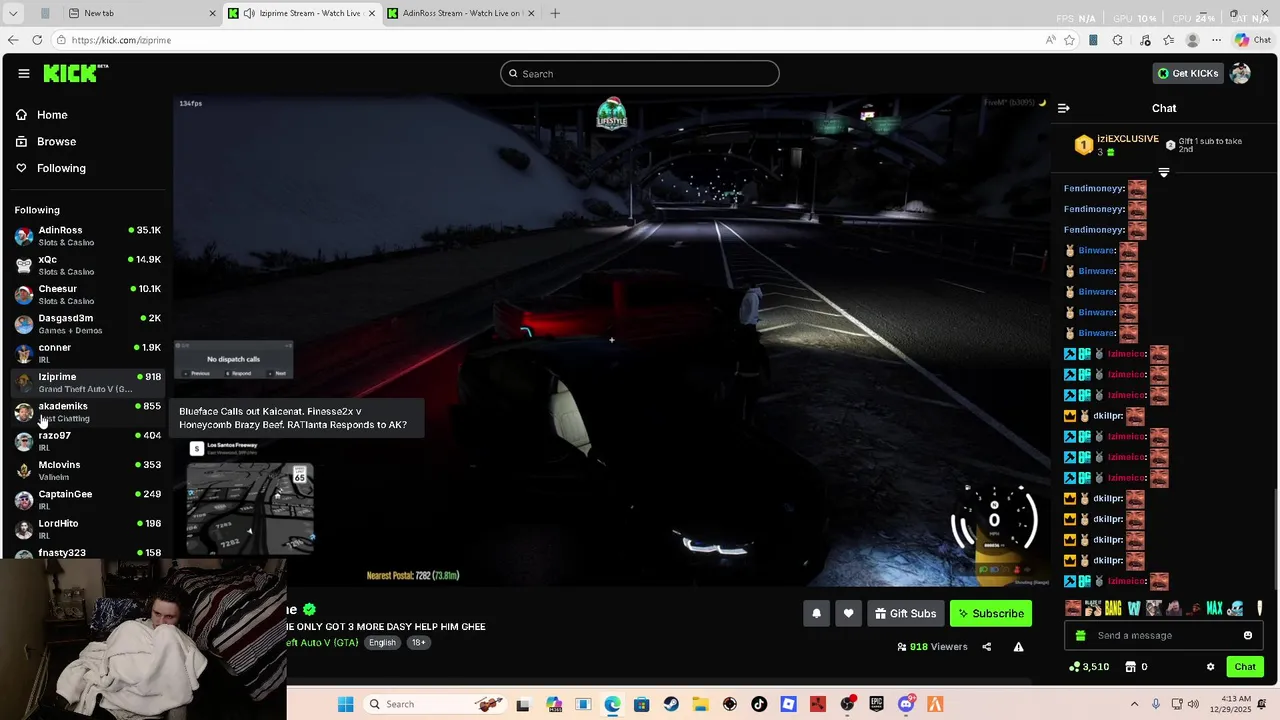Expand the pinned leaderboard chevron in chat
The image size is (1280, 720).
click(1163, 172)
